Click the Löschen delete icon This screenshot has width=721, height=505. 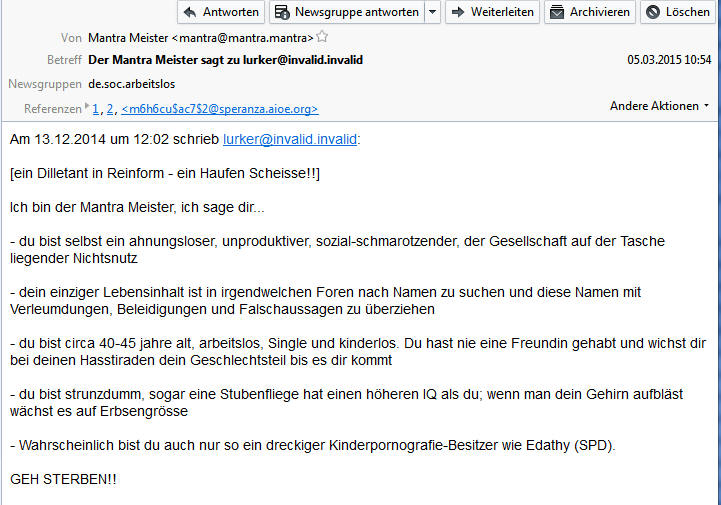pyautogui.click(x=653, y=12)
